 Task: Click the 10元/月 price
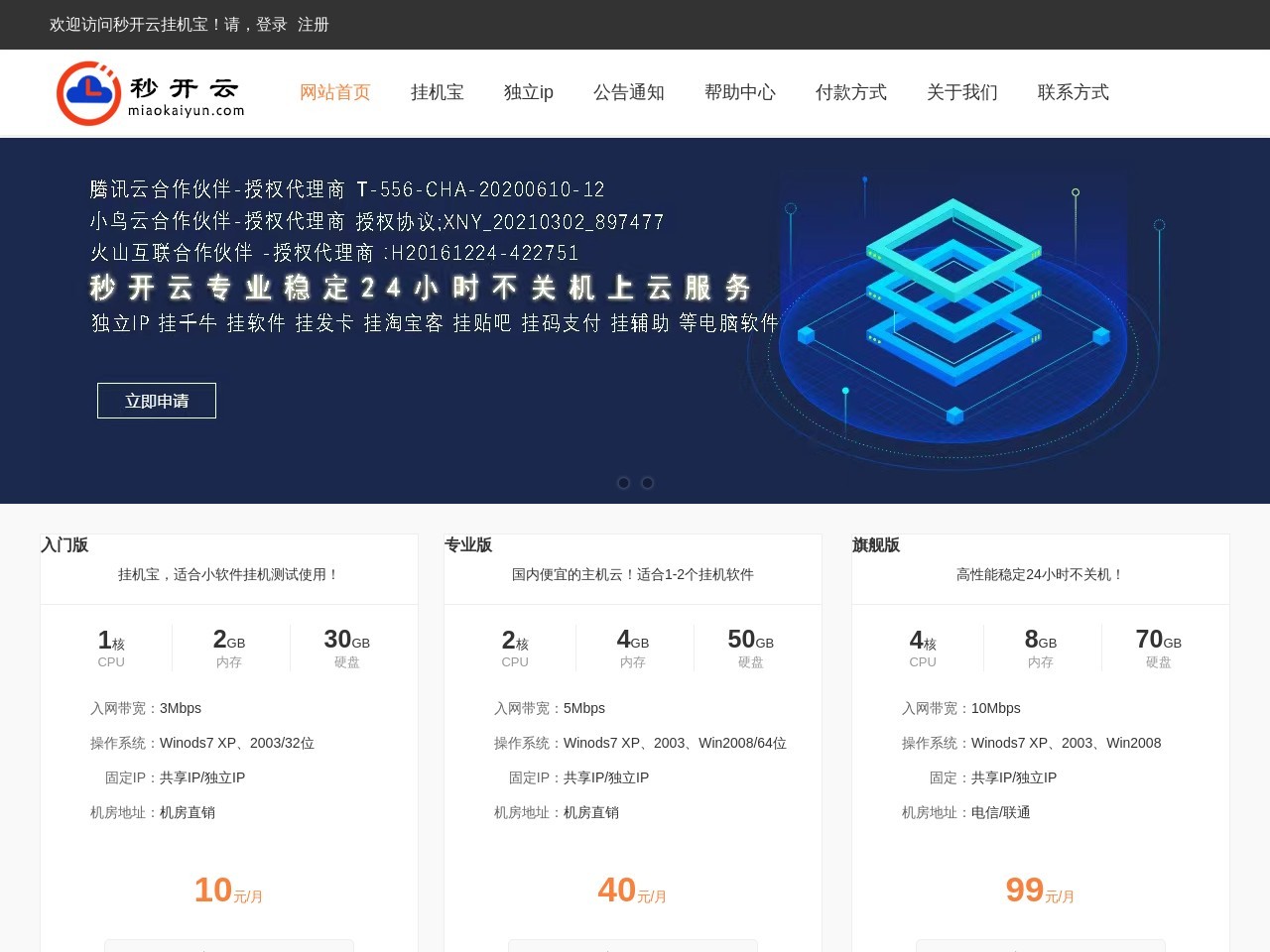tap(228, 891)
